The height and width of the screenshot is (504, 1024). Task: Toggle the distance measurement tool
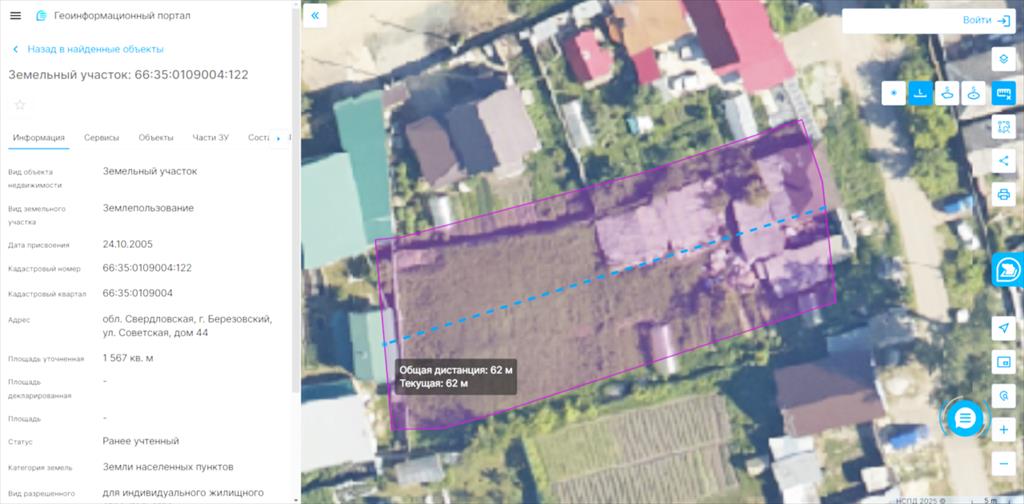point(920,93)
